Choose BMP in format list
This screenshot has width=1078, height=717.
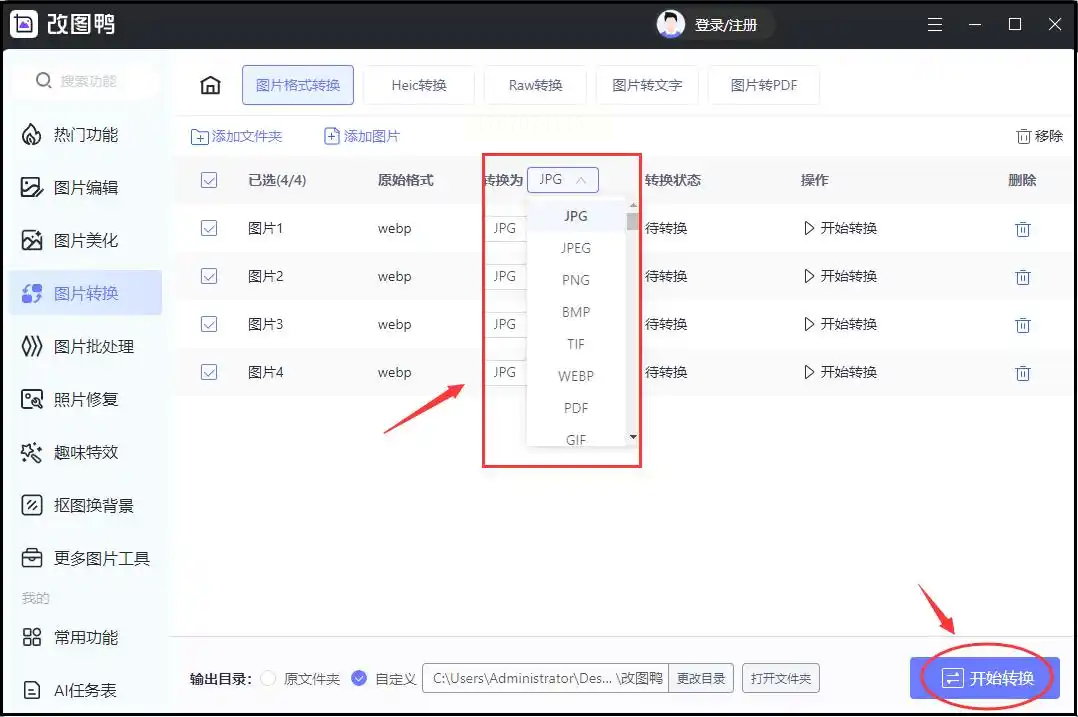coord(575,312)
